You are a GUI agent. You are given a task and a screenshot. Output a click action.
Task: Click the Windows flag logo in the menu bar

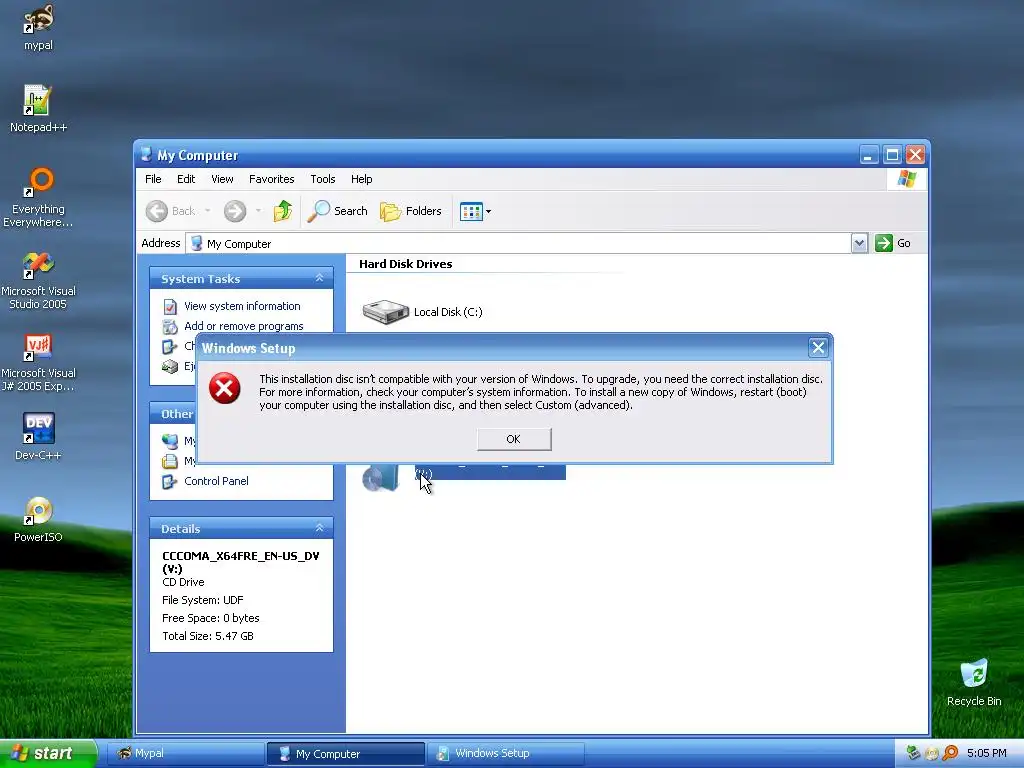click(906, 179)
